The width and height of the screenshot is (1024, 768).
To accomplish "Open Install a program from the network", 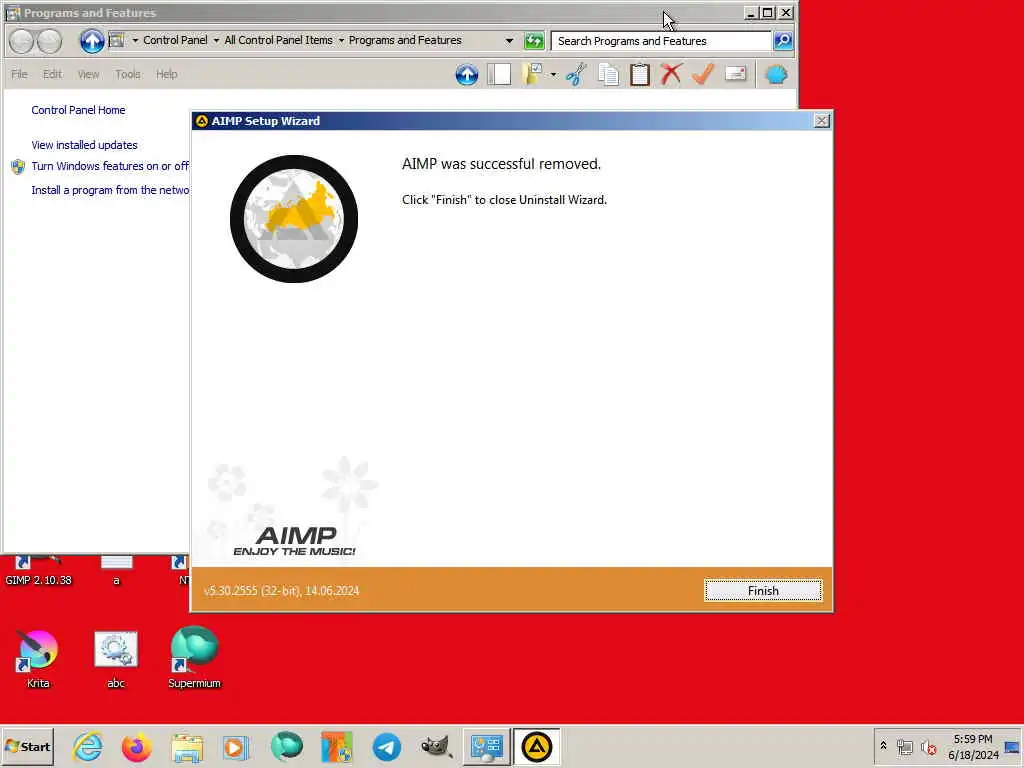I will click(x=110, y=190).
